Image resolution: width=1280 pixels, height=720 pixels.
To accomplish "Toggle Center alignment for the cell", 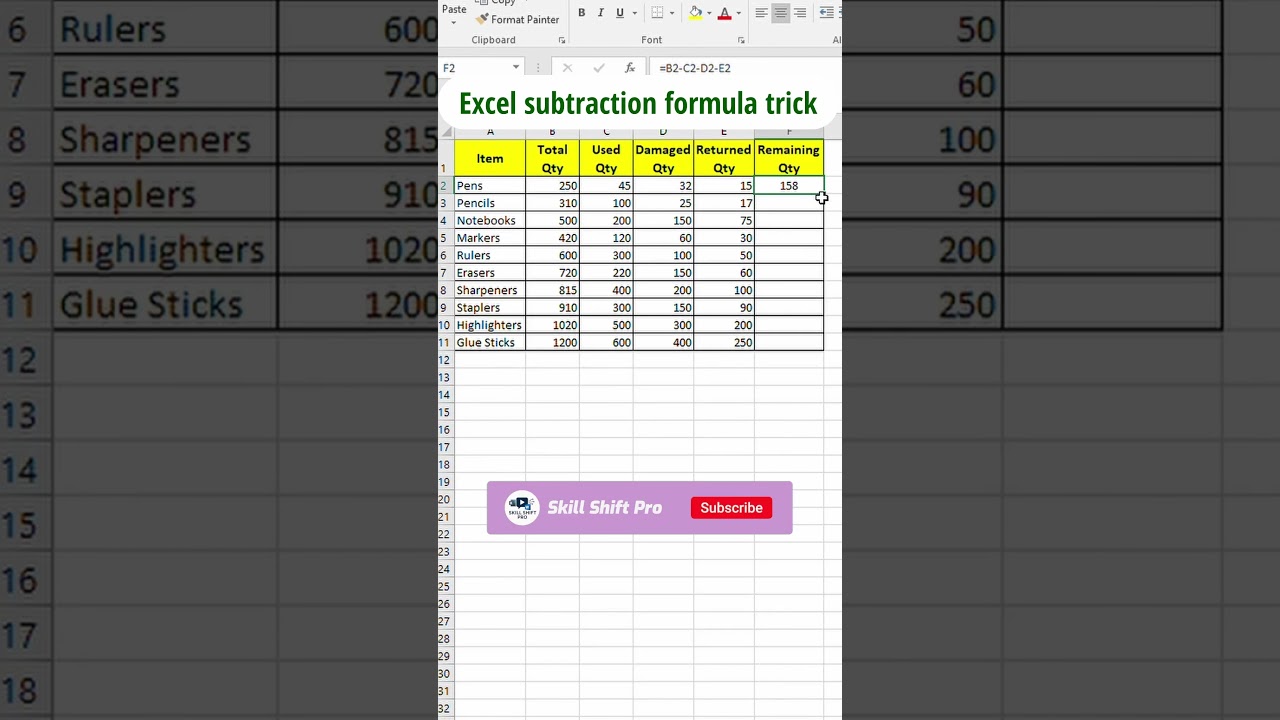I will click(x=780, y=13).
